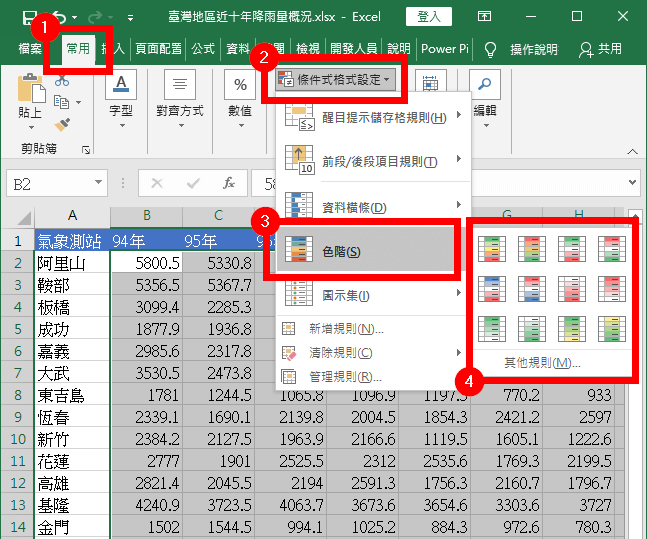Image resolution: width=647 pixels, height=539 pixels.
Task: Apply the Red-White-Blue color scale
Action: 531,289
